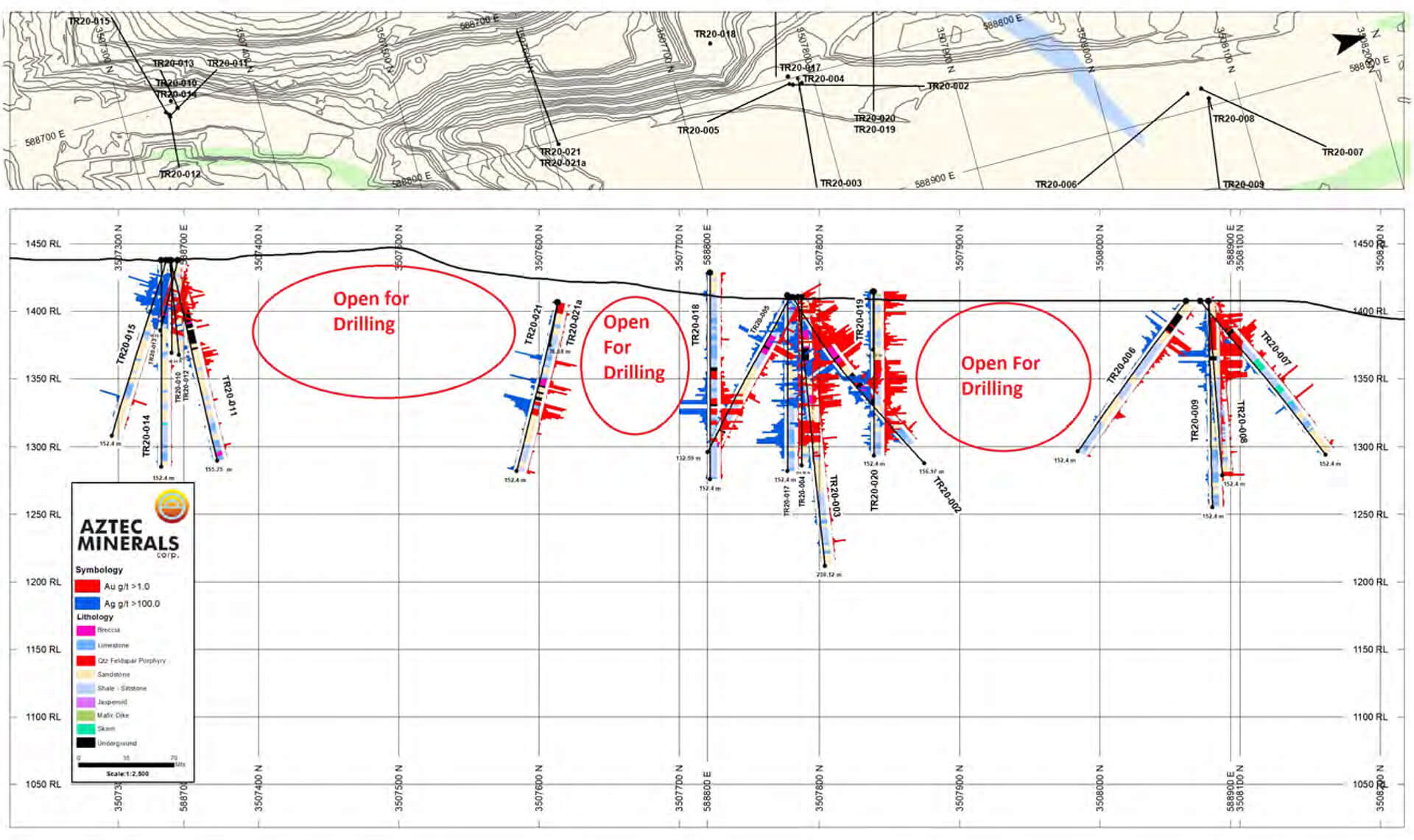This screenshot has height=840, width=1414.
Task: Click the Limestone legend swatch
Action: click(86, 646)
